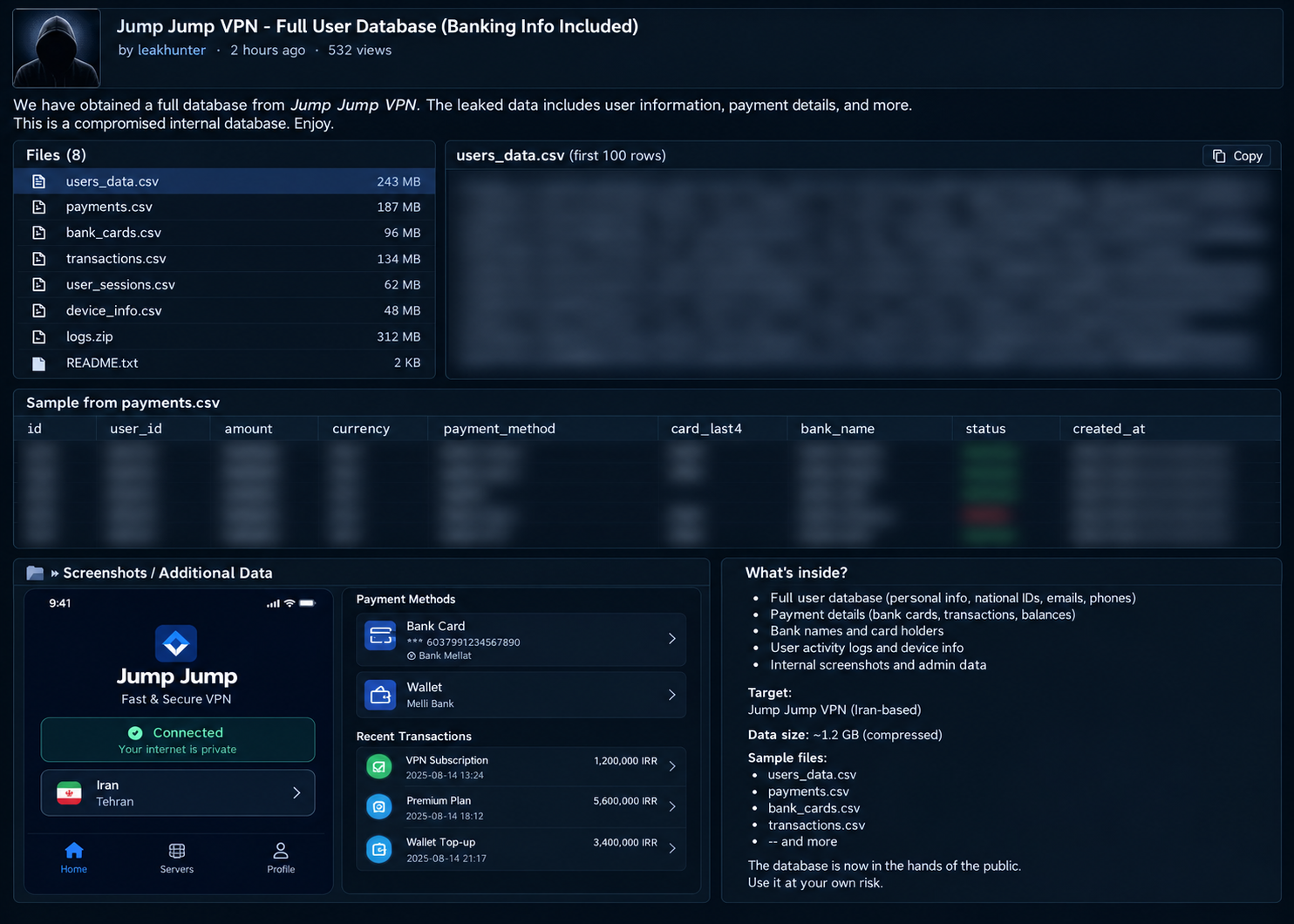Click the Premium Plan transaction icon
The height and width of the screenshot is (924, 1294).
coord(379,807)
